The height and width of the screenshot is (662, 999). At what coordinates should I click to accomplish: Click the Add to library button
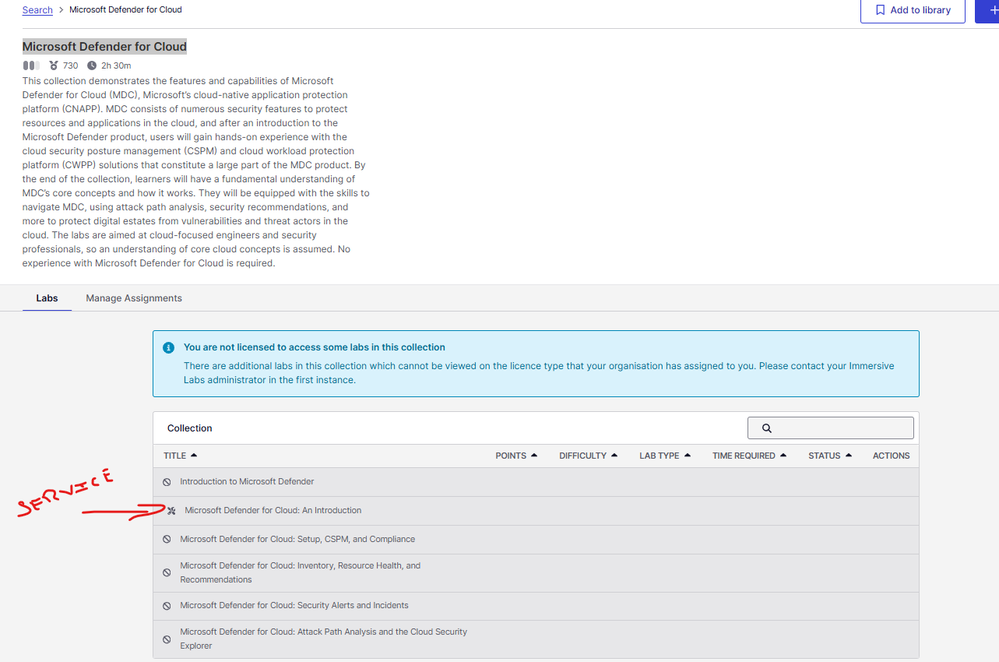pos(912,10)
